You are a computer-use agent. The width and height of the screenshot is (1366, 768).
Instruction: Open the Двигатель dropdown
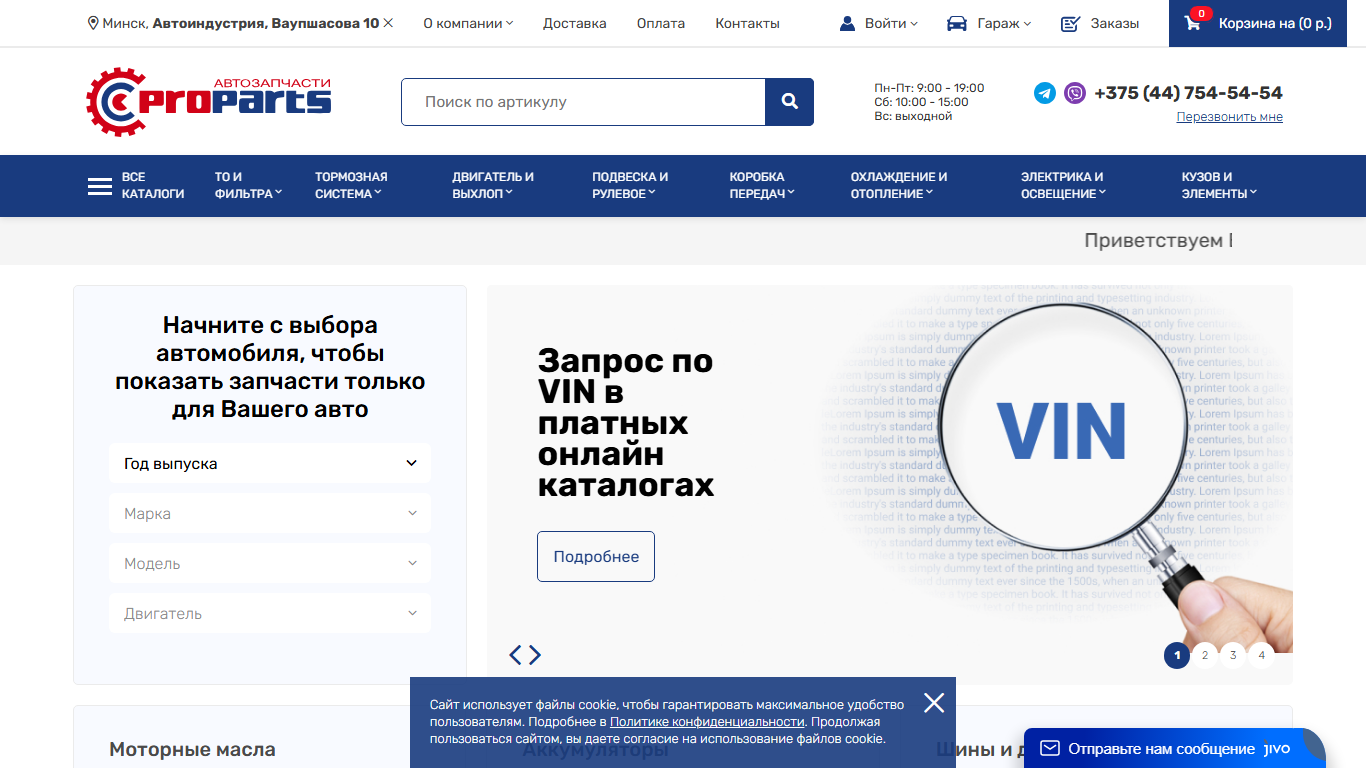coord(270,613)
